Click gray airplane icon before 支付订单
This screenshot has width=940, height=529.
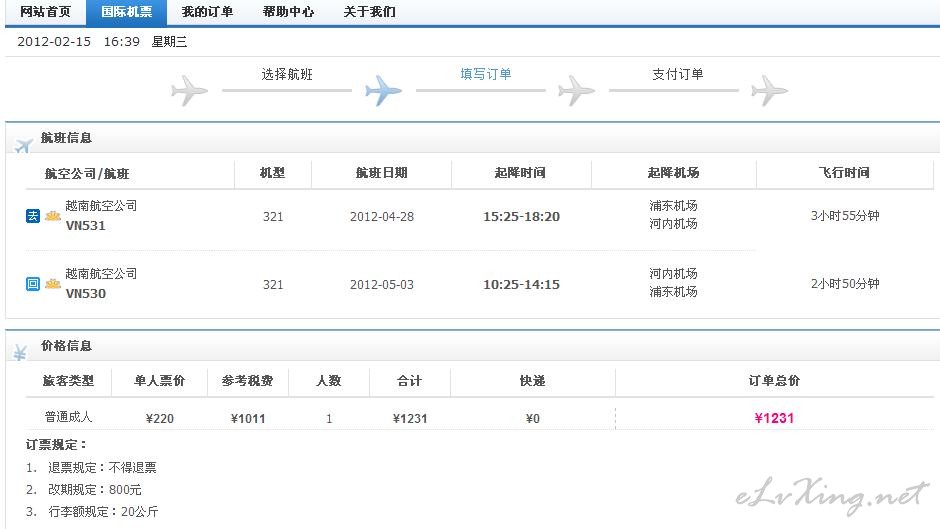pyautogui.click(x=576, y=91)
